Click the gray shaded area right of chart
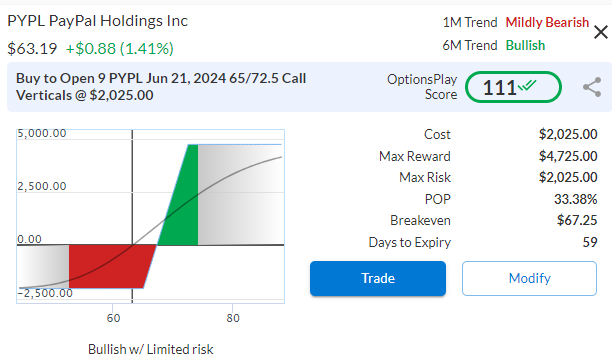The image size is (612, 360). pos(240,195)
